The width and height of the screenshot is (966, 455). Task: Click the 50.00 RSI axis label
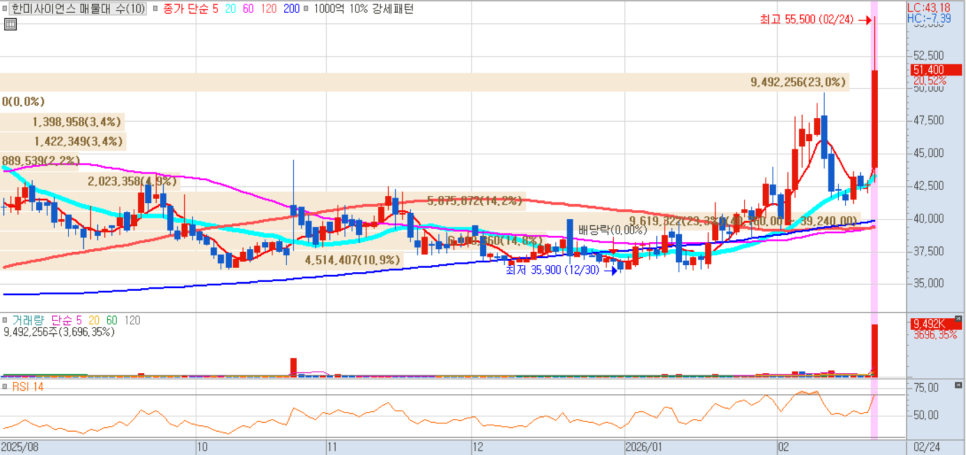coord(926,415)
